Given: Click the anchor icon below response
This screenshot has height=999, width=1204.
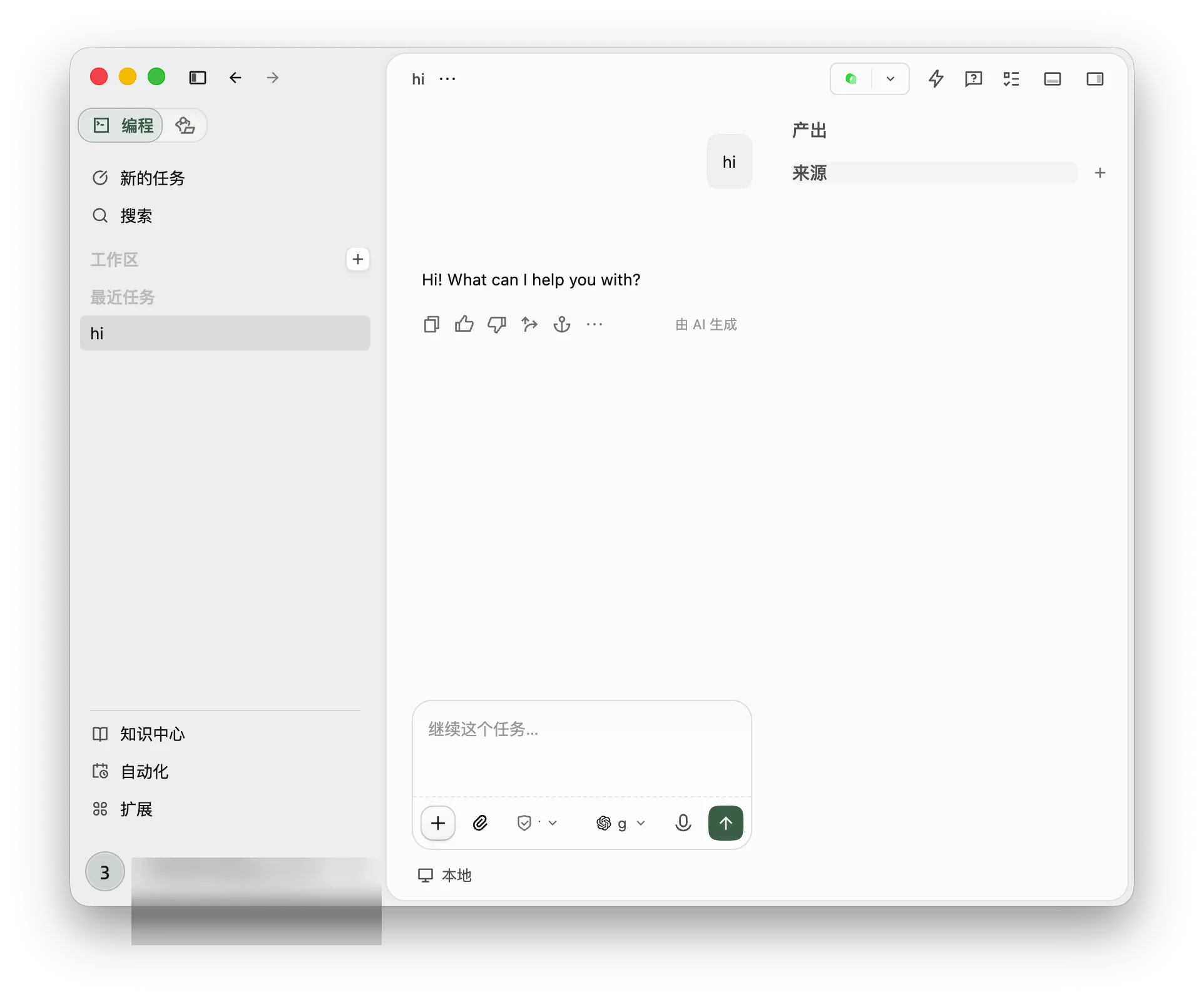Looking at the screenshot, I should pos(562,324).
